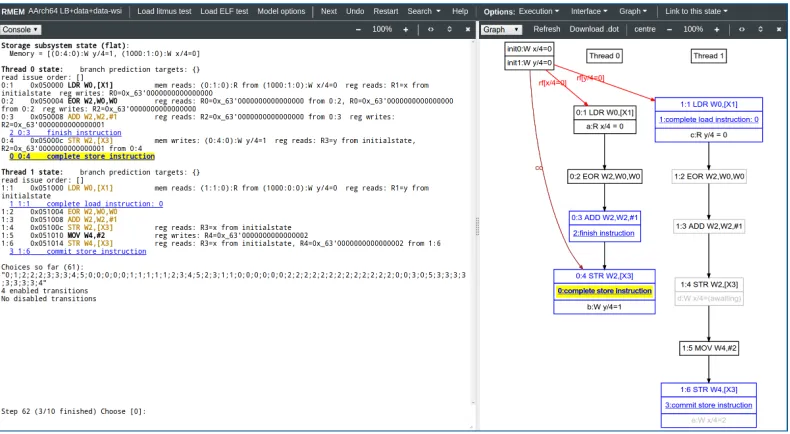Click console link '2 0:3 finish instruction'

click(65, 133)
